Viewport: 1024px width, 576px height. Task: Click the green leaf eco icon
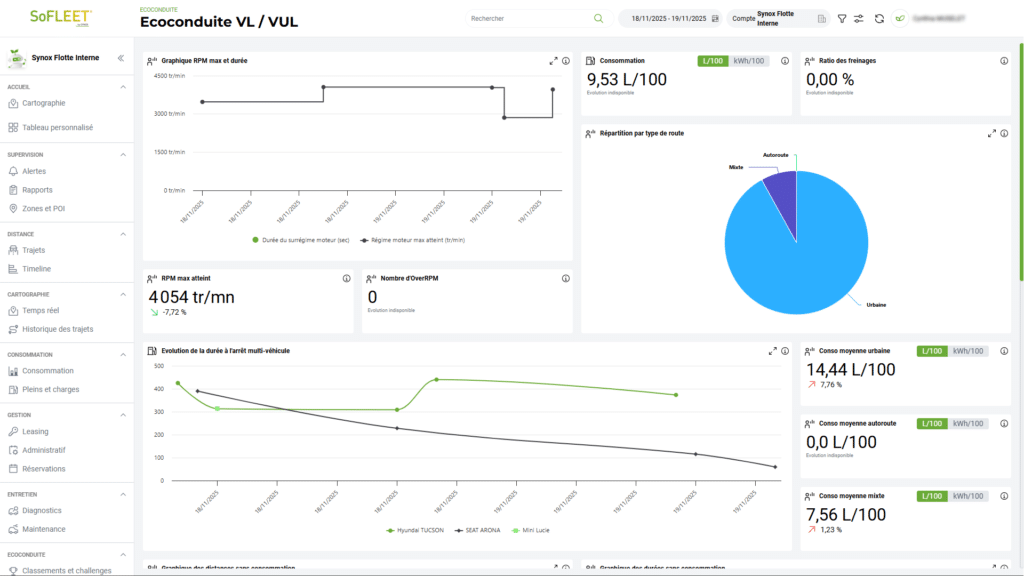[x=900, y=19]
